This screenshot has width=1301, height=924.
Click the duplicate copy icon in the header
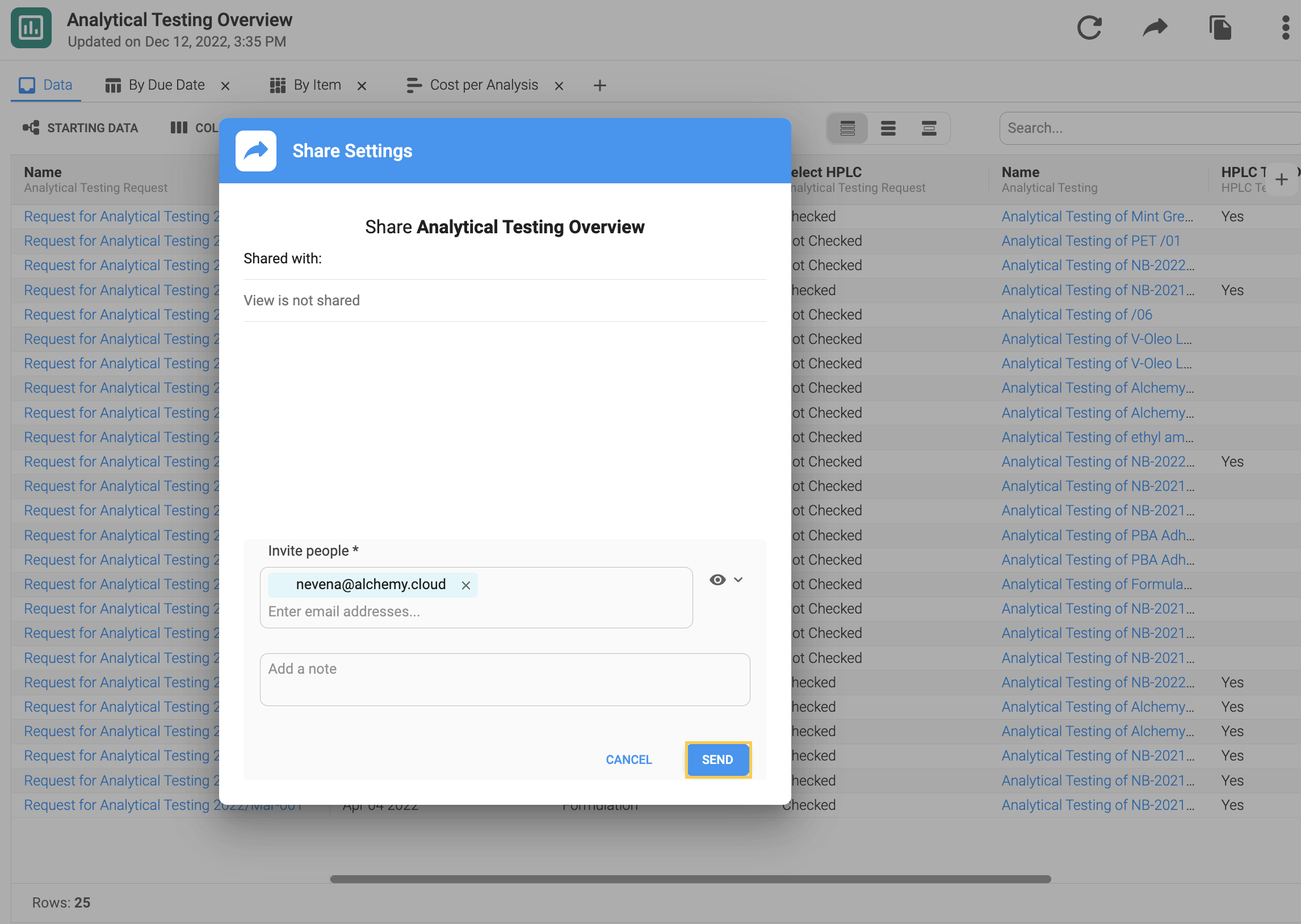coord(1220,28)
